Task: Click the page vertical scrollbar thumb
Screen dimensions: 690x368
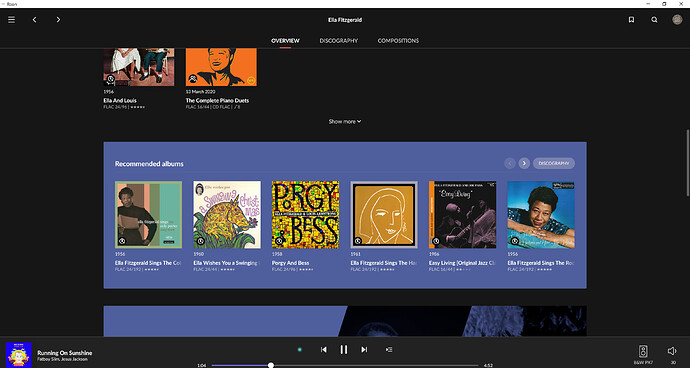Action: click(x=687, y=163)
